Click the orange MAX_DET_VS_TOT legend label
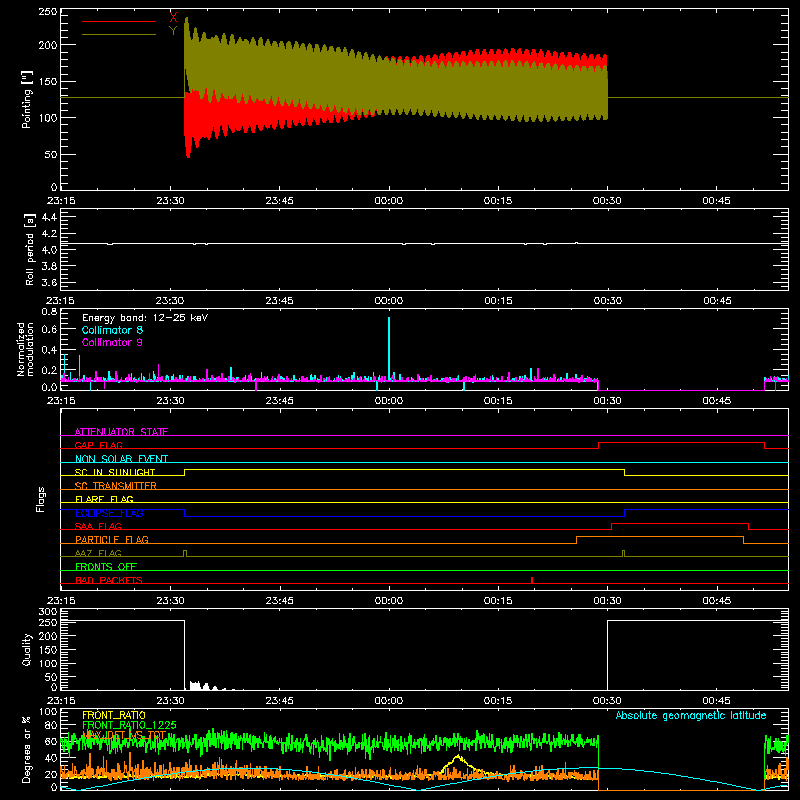The width and height of the screenshot is (800, 800). click(x=124, y=735)
